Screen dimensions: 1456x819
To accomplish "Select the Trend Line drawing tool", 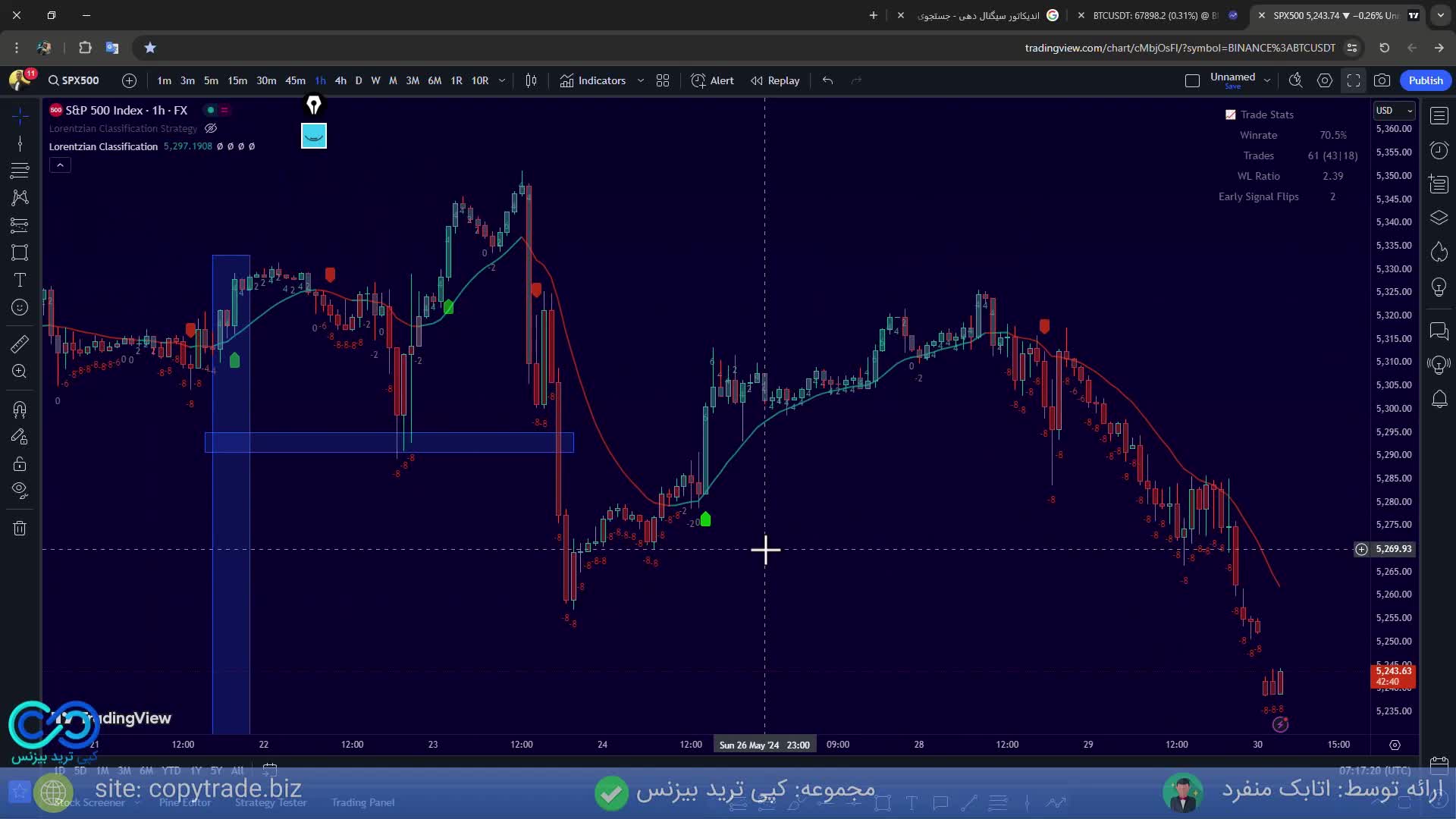I will 20,143.
